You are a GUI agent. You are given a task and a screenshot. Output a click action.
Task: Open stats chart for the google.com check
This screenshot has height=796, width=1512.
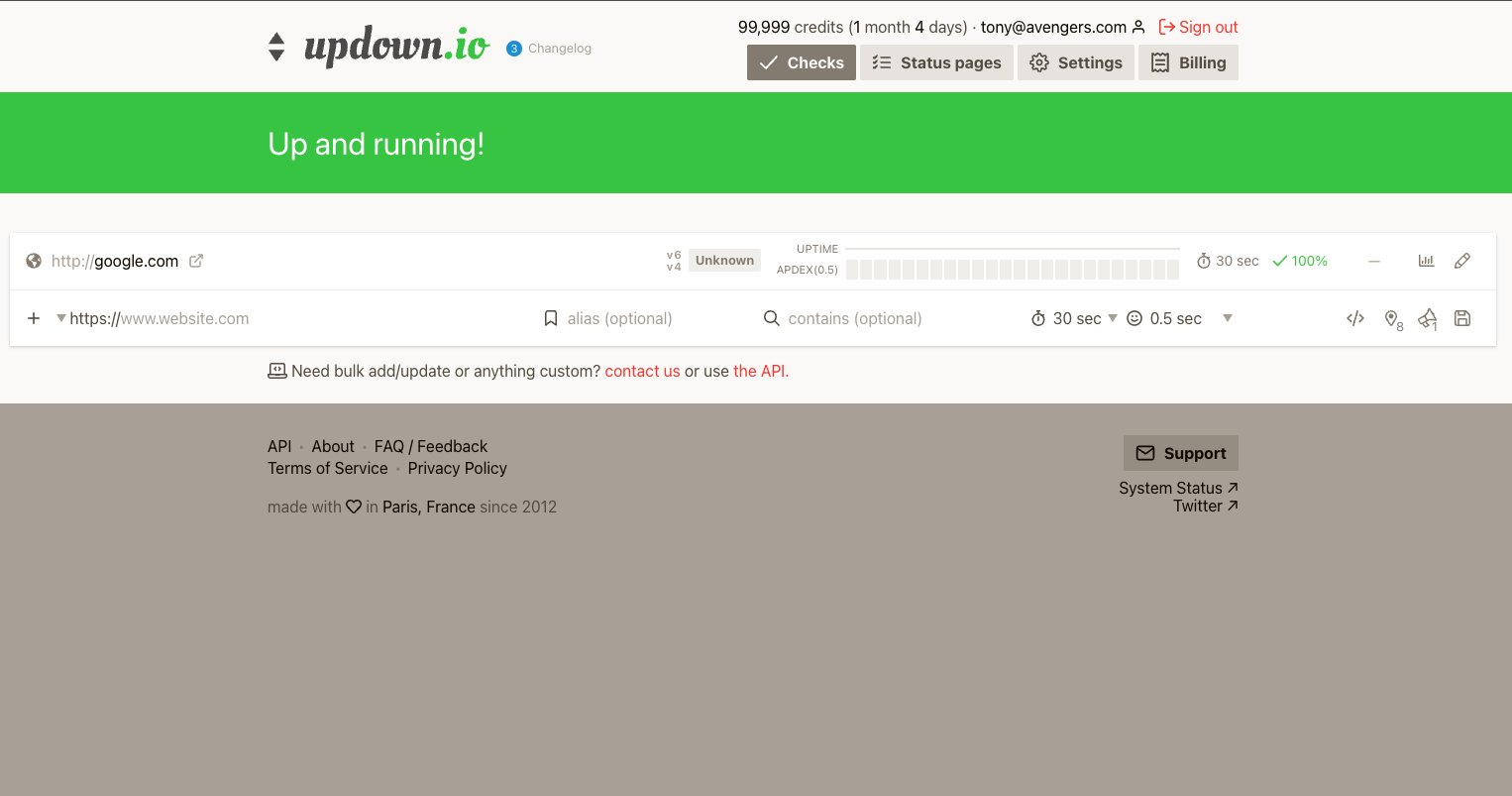pyautogui.click(x=1426, y=260)
